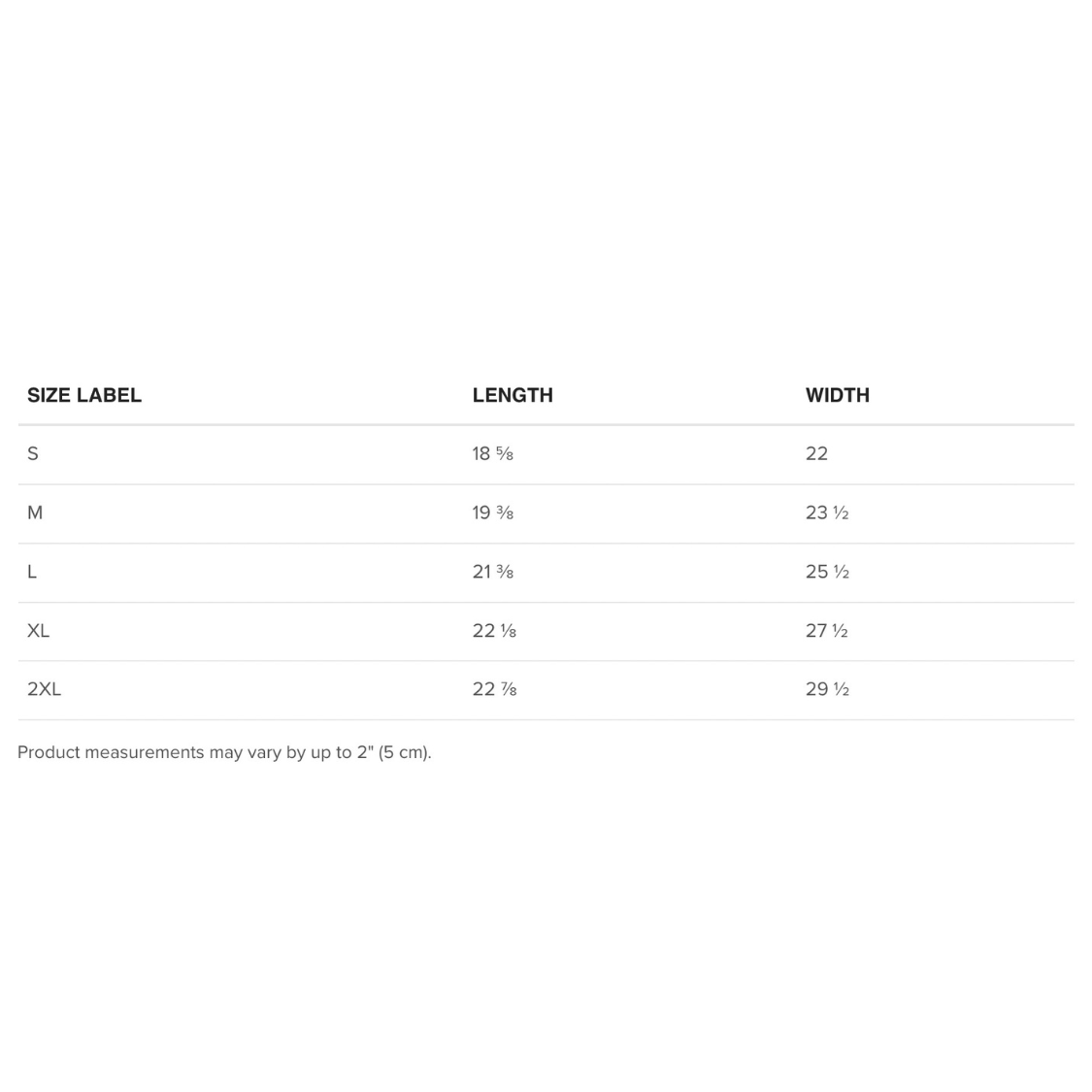The width and height of the screenshot is (1092, 1092).
Task: Click the 18 ⅝ length value for size S
Action: pos(492,453)
